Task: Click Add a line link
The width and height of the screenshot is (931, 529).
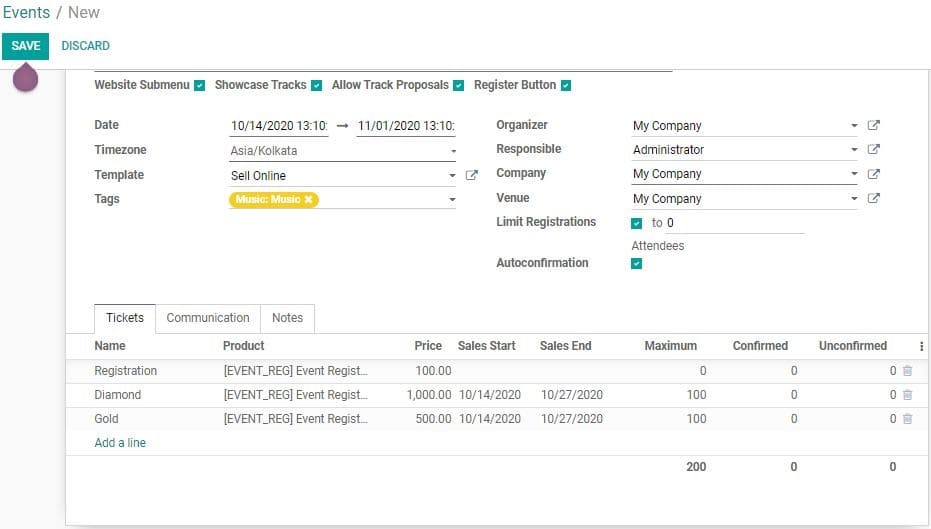Action: click(120, 443)
